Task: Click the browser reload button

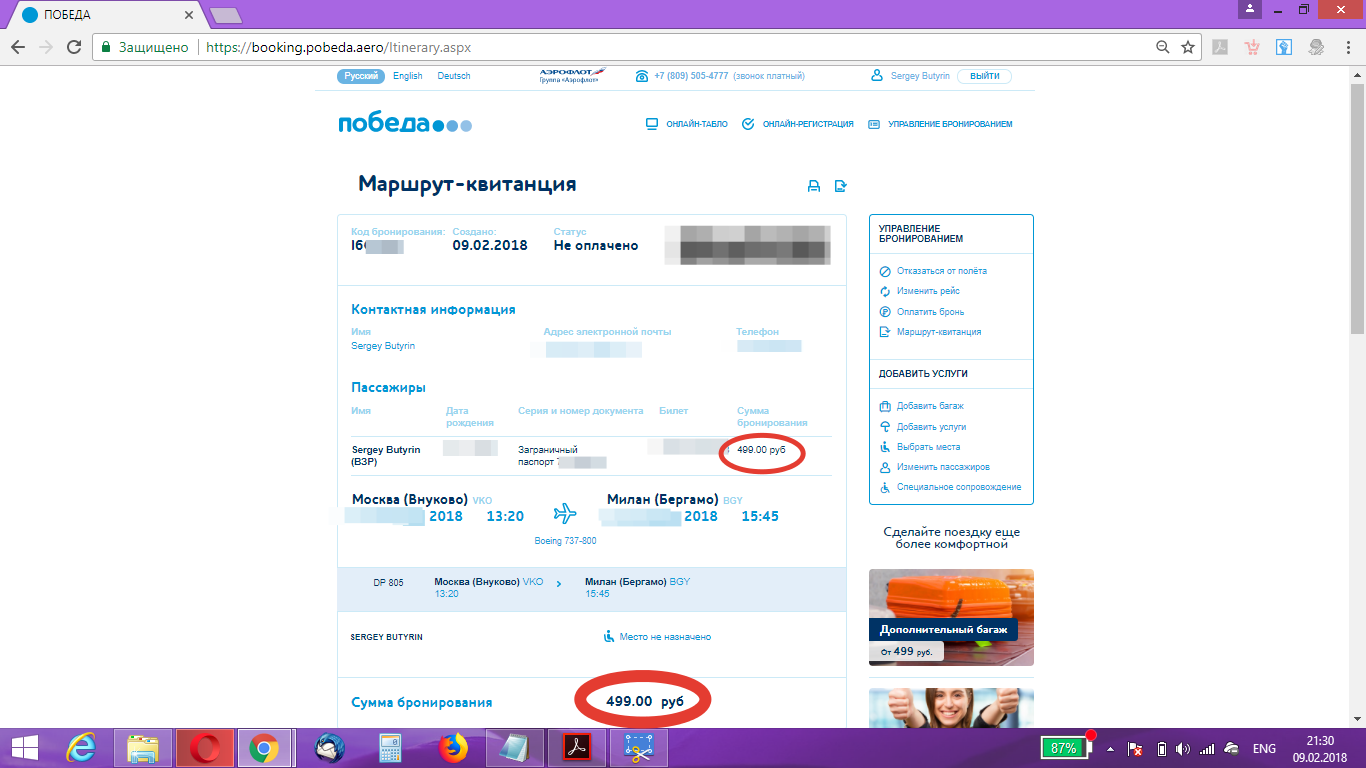Action: (x=73, y=47)
